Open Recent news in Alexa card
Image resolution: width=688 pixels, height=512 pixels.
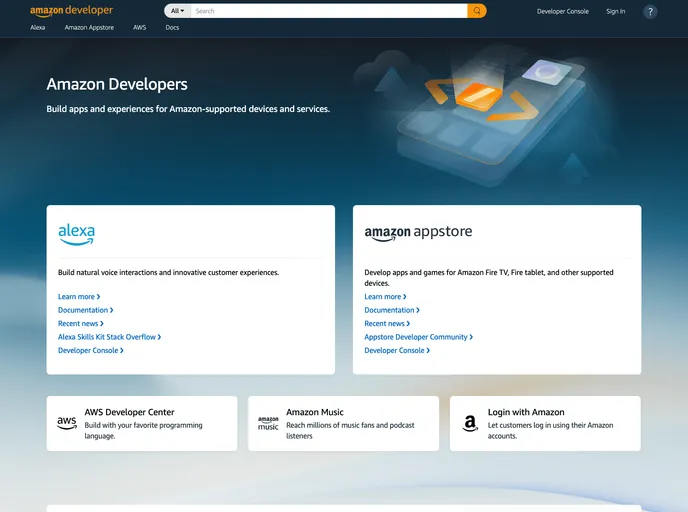click(81, 323)
